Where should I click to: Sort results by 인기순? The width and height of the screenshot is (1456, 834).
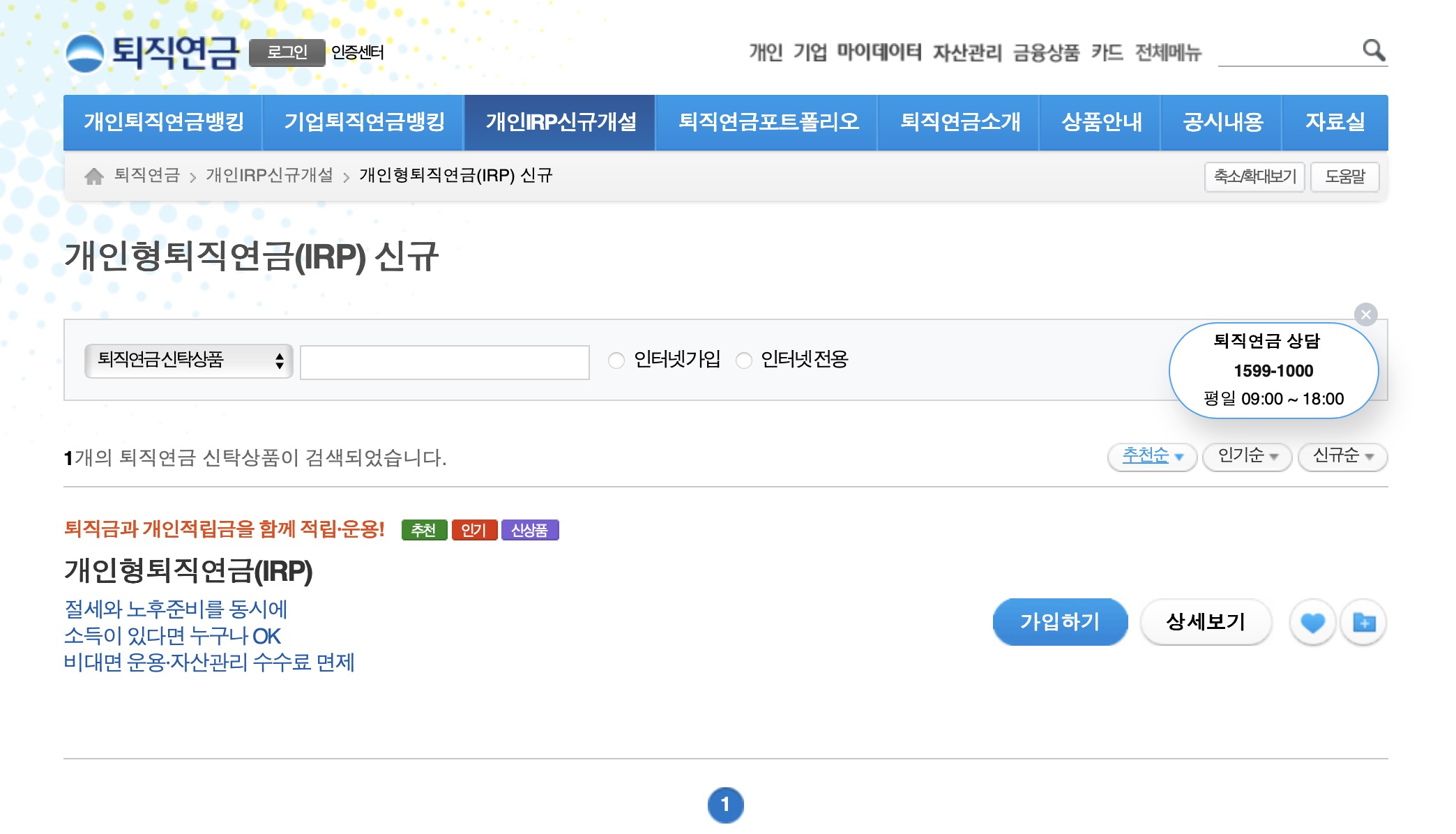point(1246,456)
